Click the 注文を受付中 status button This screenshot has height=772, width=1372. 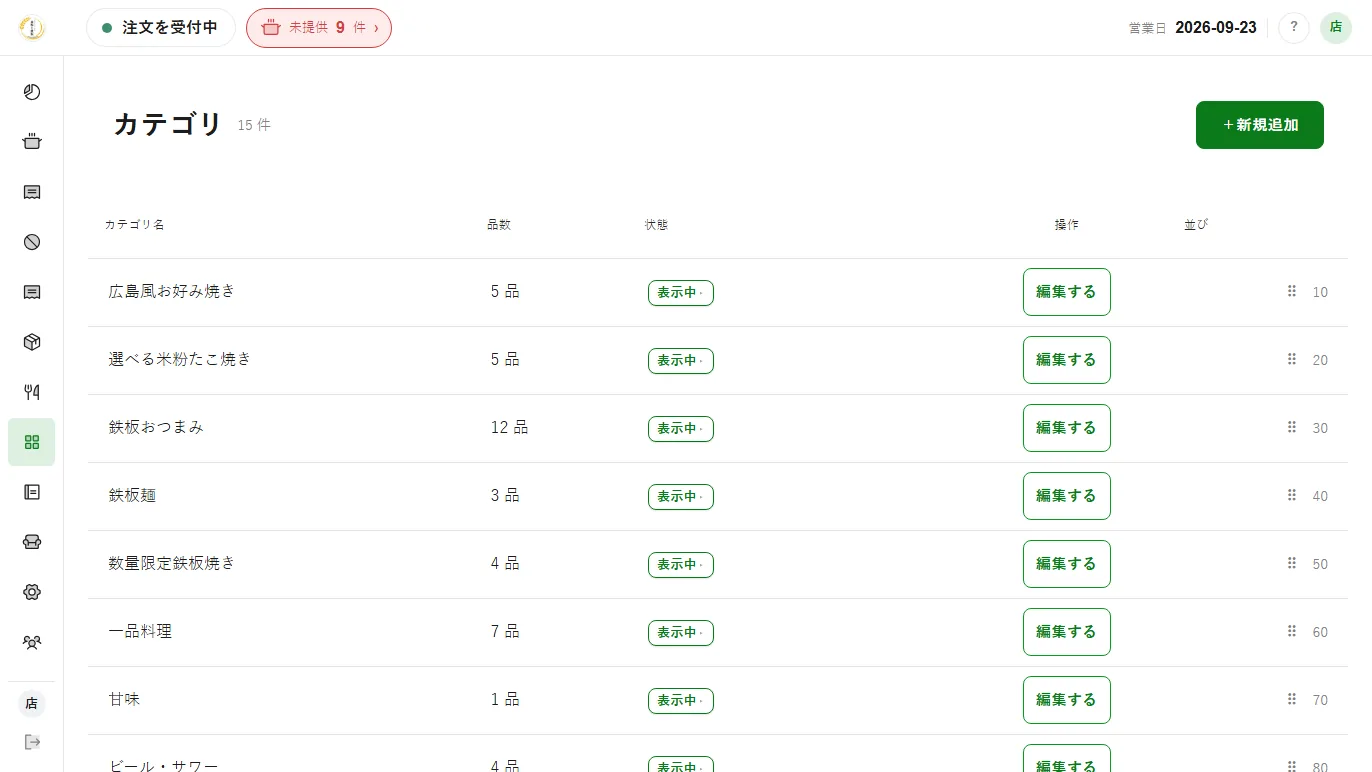click(161, 28)
